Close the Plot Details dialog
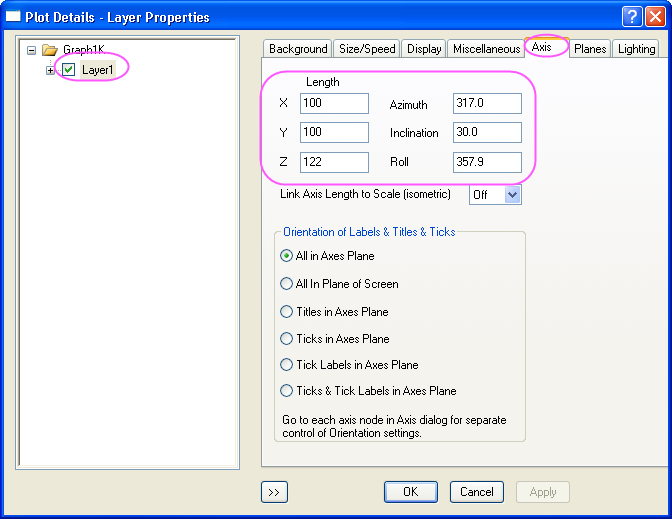 click(x=654, y=16)
